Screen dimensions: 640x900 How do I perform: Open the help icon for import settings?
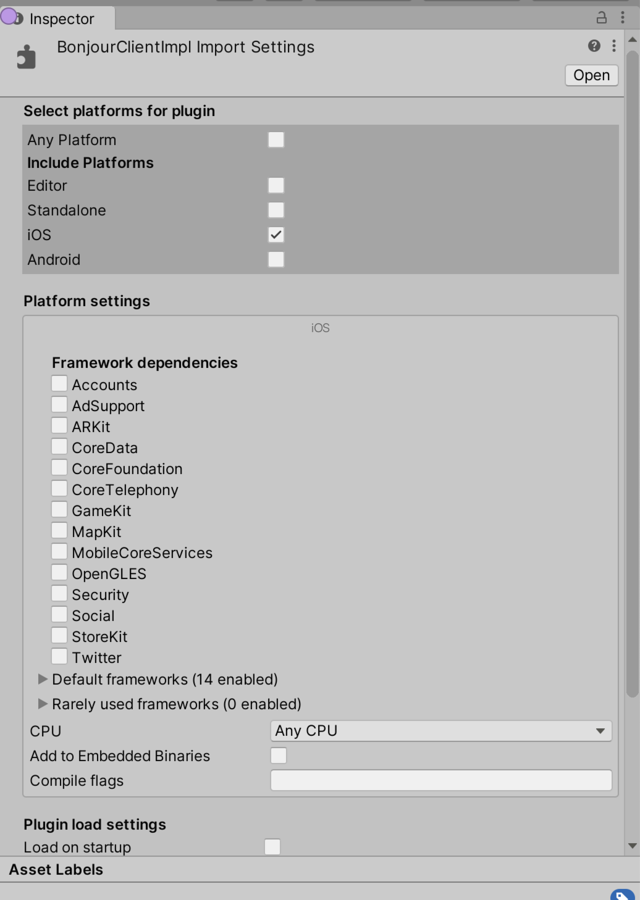tap(596, 46)
